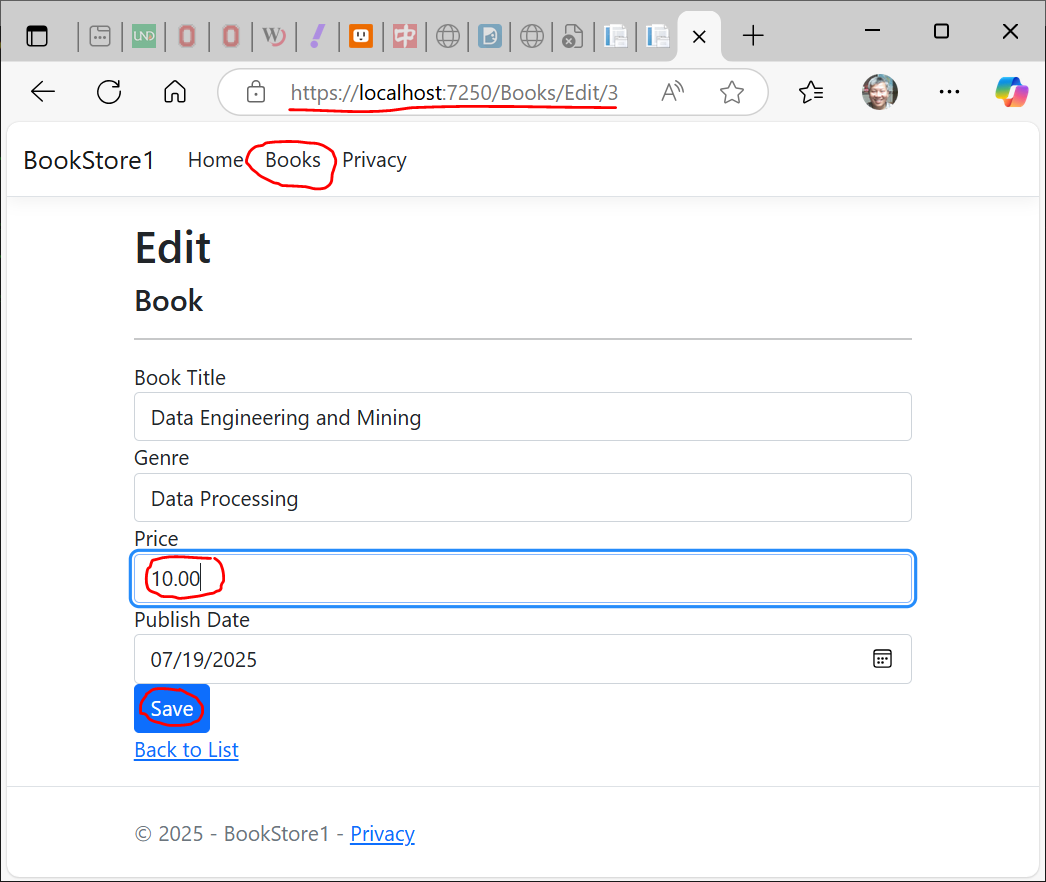Minimize the browser window
The height and width of the screenshot is (882, 1046).
coord(872,31)
